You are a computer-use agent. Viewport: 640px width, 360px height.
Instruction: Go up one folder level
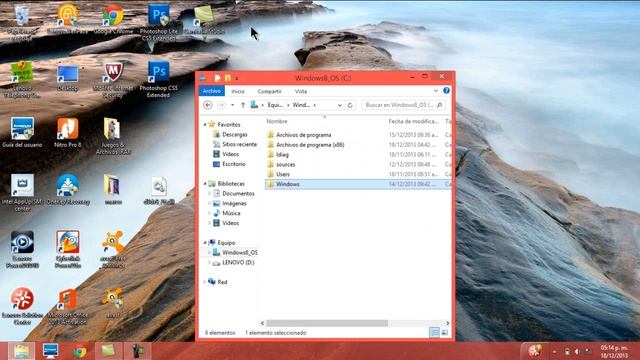(243, 105)
